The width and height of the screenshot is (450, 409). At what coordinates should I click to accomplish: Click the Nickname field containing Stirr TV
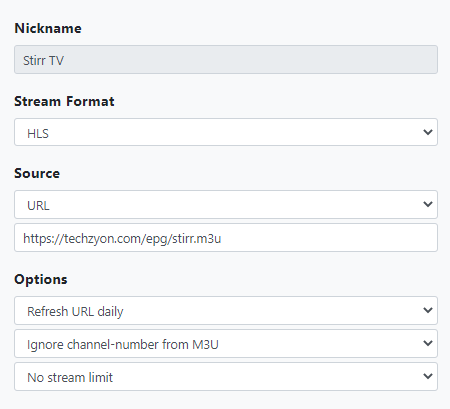pos(226,60)
